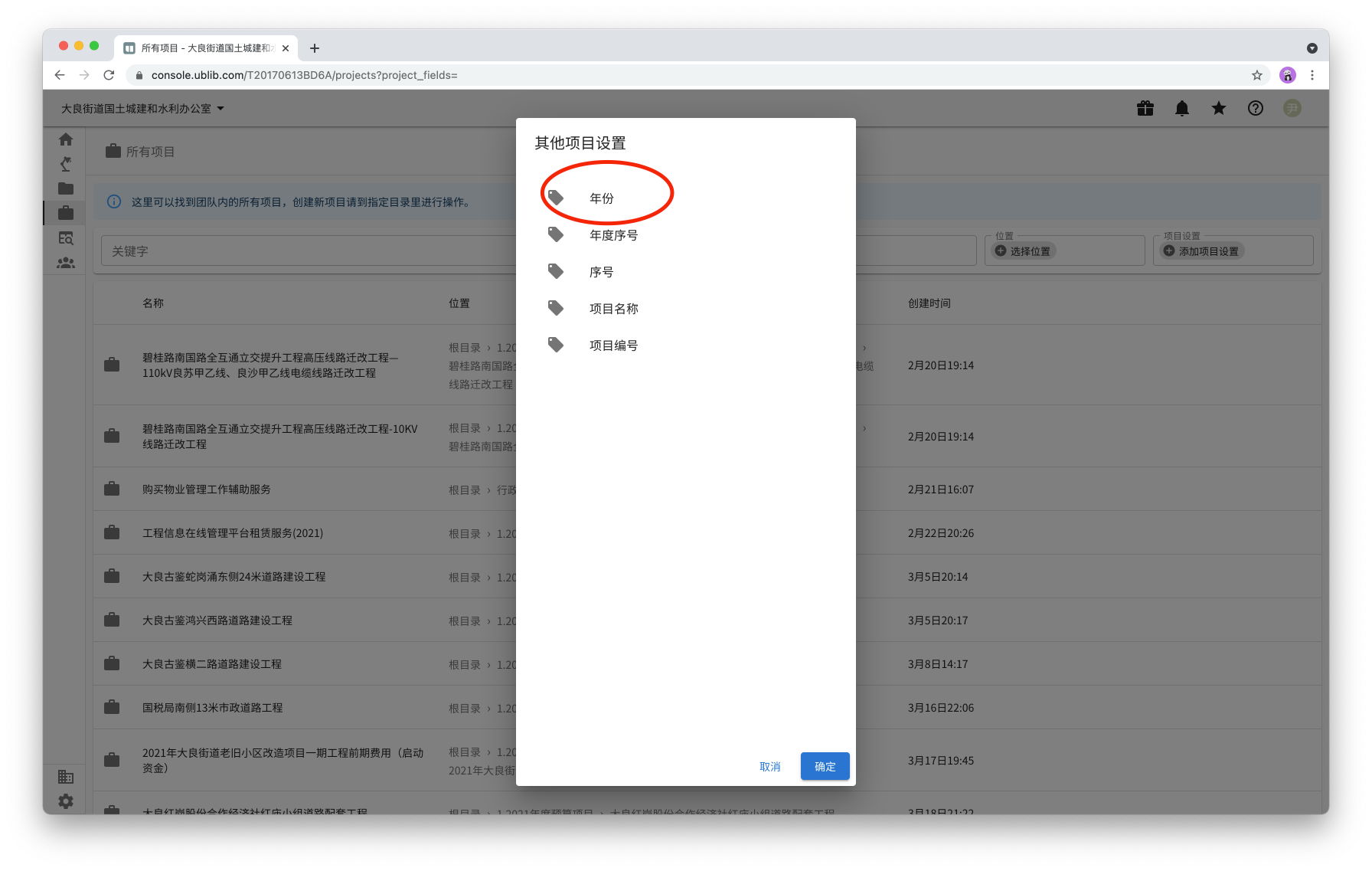Choose 项目编号 from the list
This screenshot has width=1372, height=871.
coord(613,345)
